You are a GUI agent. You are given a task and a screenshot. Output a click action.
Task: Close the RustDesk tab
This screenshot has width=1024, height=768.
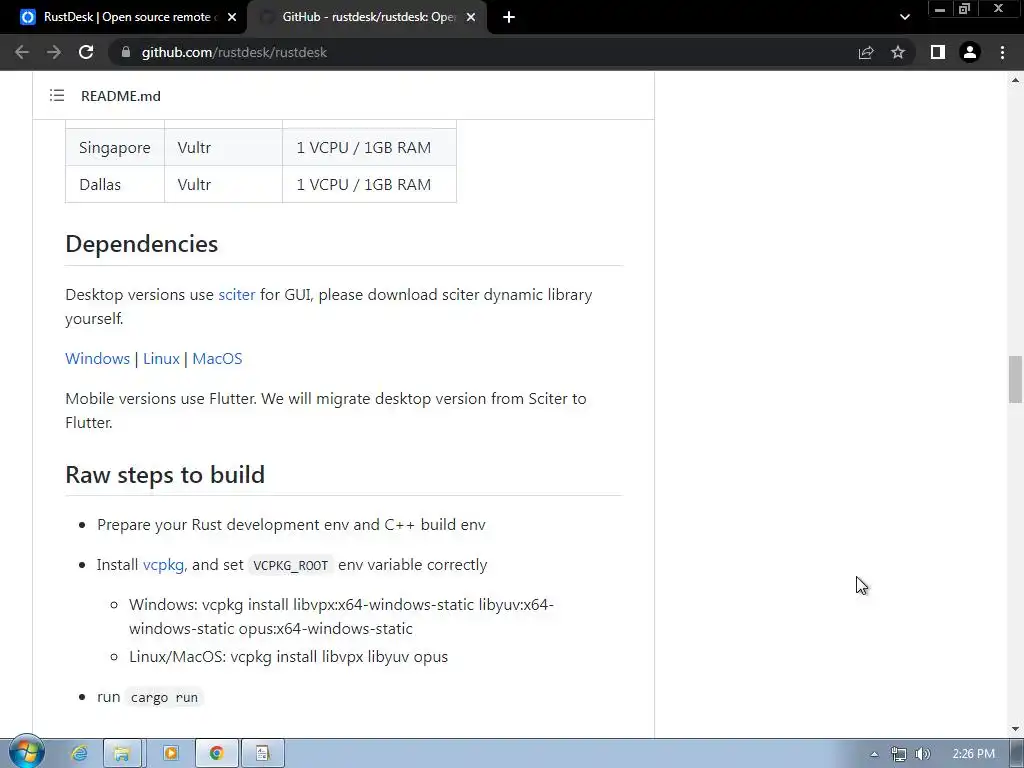tap(232, 18)
